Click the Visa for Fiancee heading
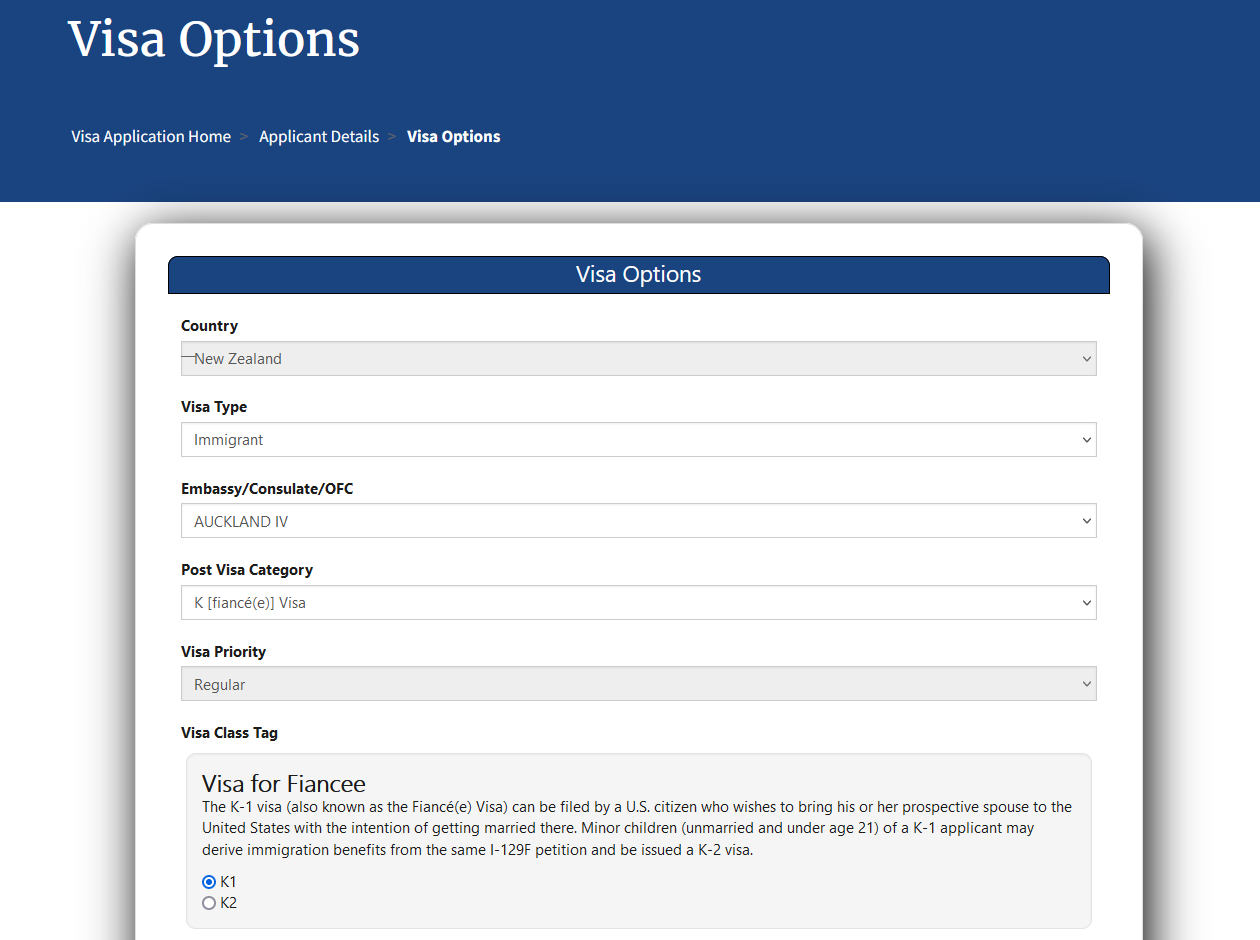 point(284,783)
